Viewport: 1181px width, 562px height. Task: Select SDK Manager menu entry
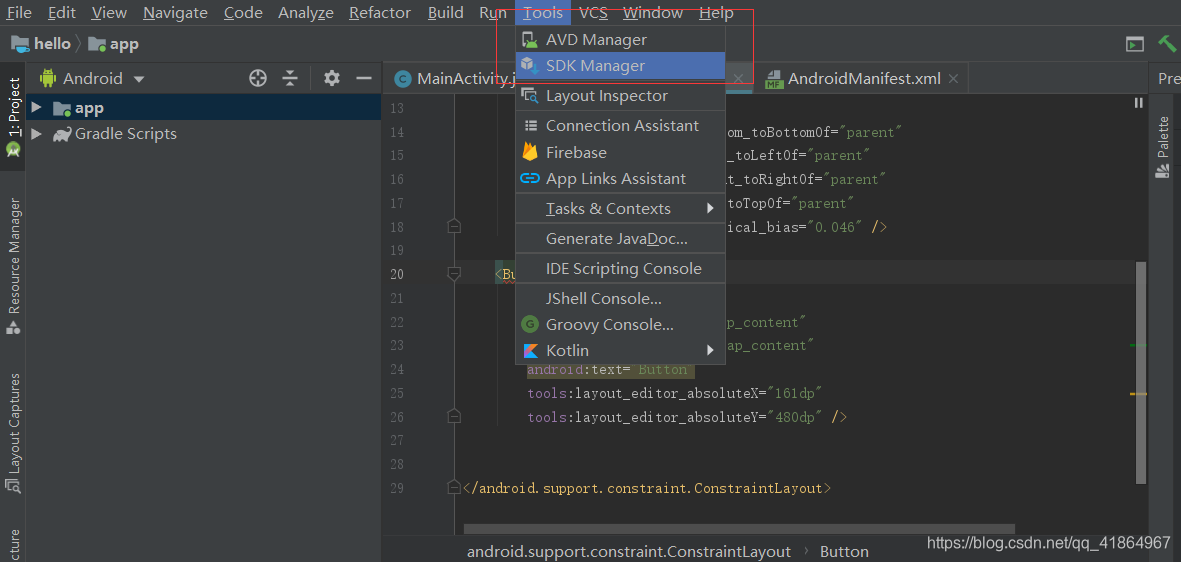[620, 66]
